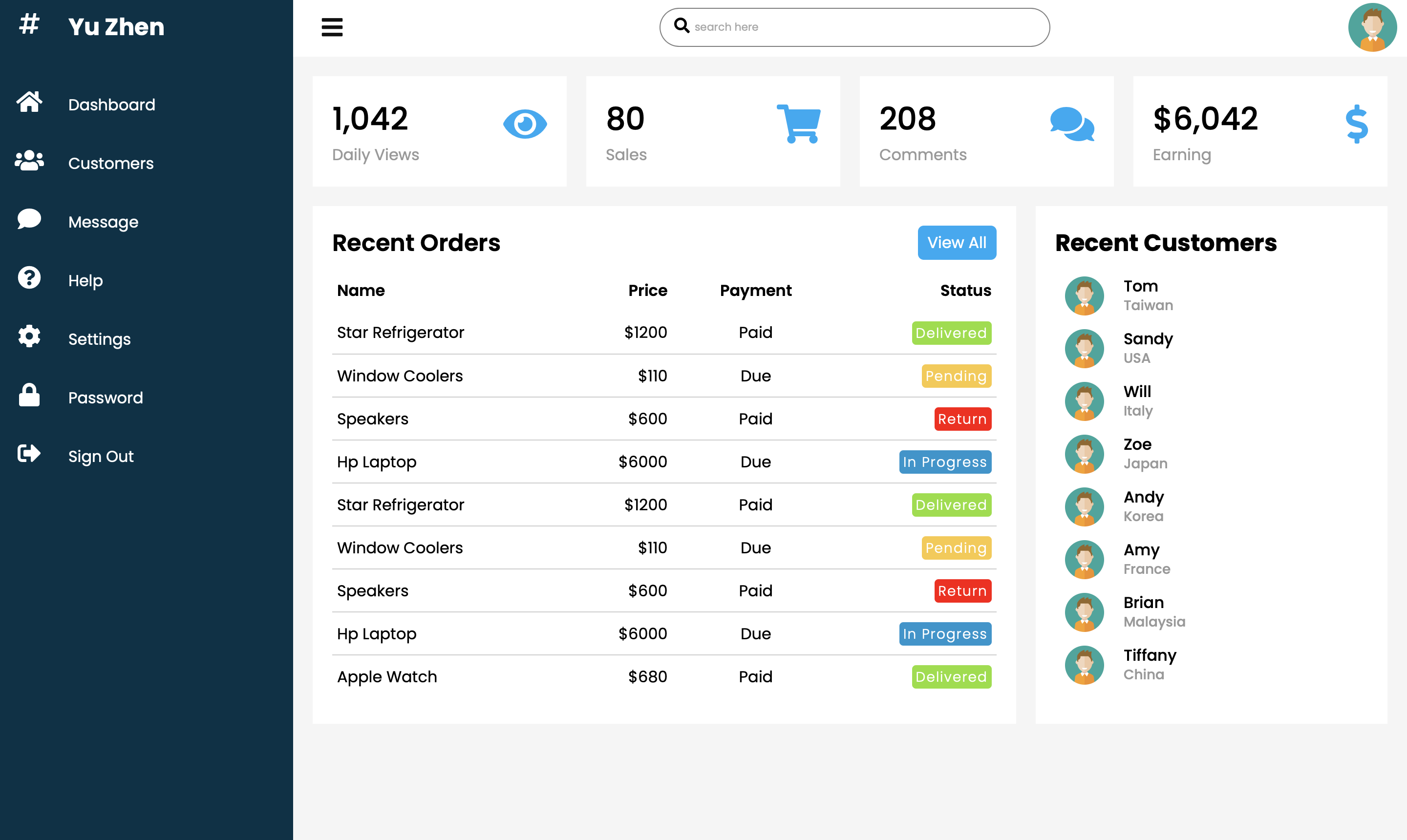Click the Dashboard home icon
Image resolution: width=1407 pixels, height=840 pixels.
(29, 102)
